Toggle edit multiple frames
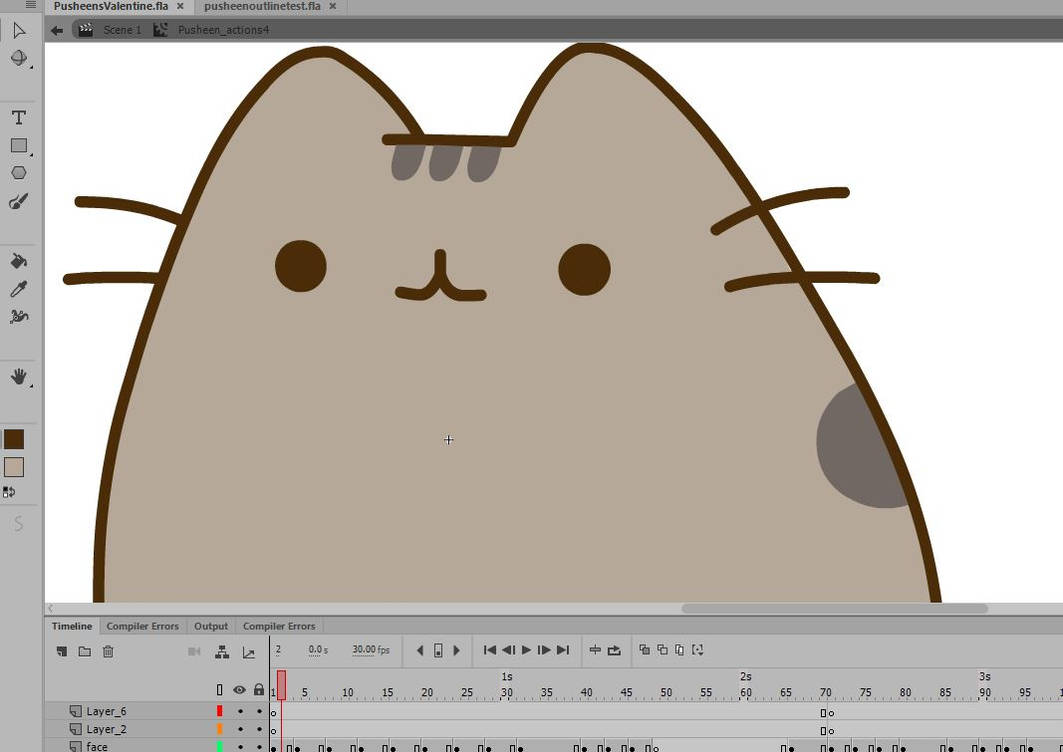 679,650
